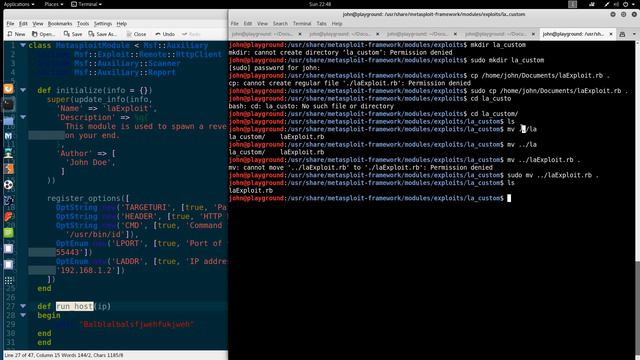Click the New document icon in editor toolbar
The image size is (640, 360).
tap(10, 34)
